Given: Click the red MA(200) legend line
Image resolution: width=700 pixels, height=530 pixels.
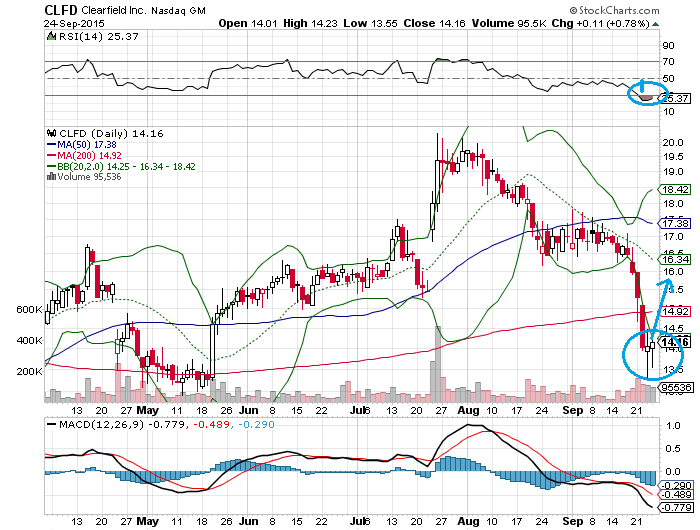Looking at the screenshot, I should pos(52,155).
